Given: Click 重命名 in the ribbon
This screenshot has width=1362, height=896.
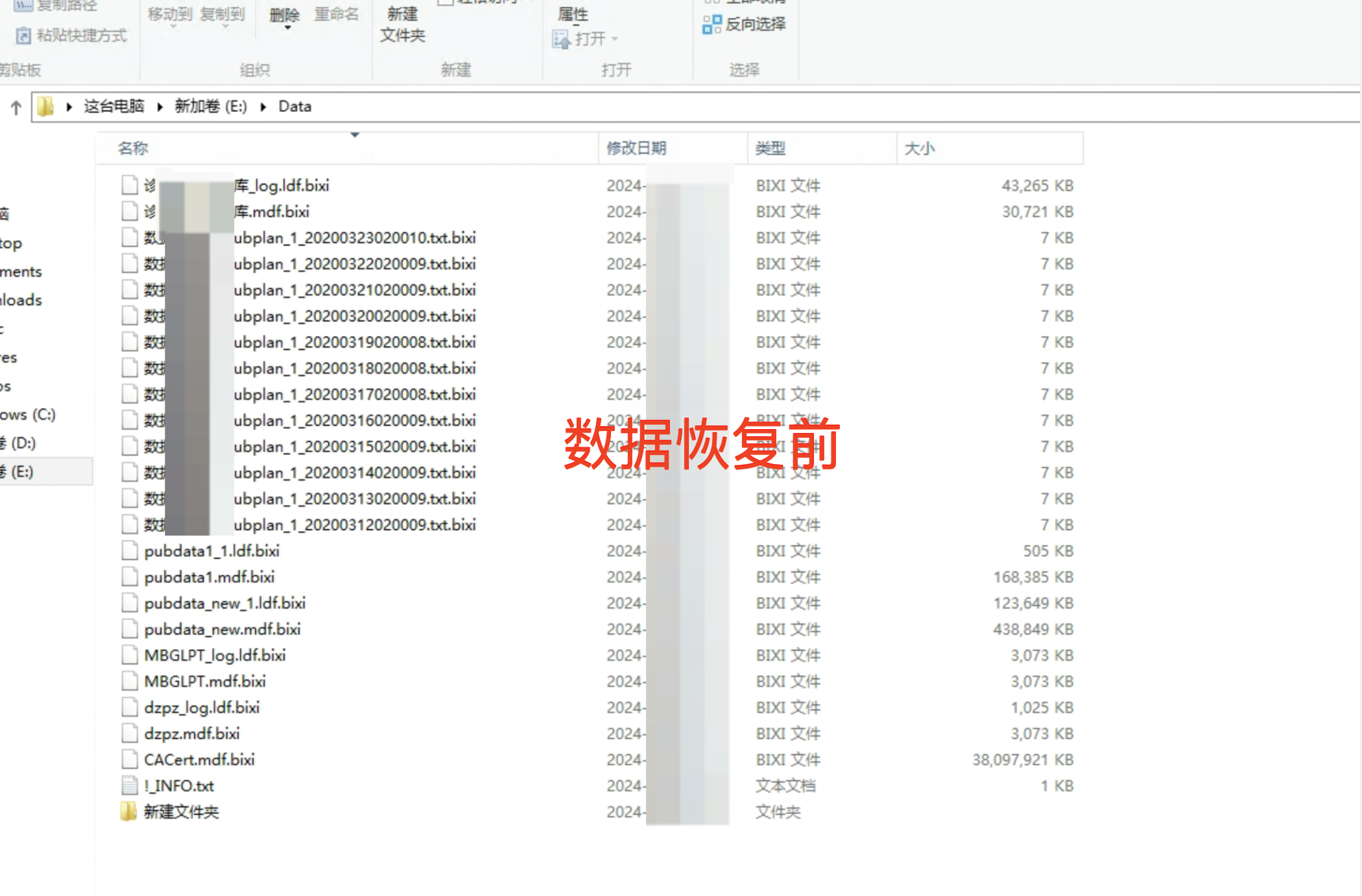Looking at the screenshot, I should 336,14.
